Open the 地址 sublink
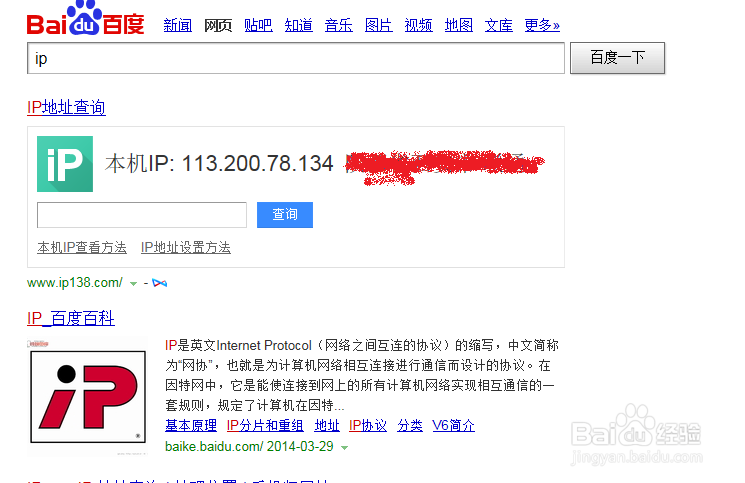The image size is (745, 483). (327, 426)
